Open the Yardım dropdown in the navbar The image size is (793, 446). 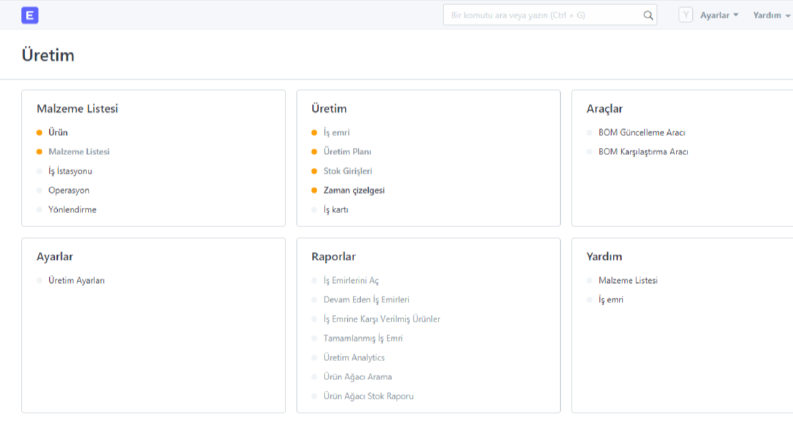coord(771,15)
